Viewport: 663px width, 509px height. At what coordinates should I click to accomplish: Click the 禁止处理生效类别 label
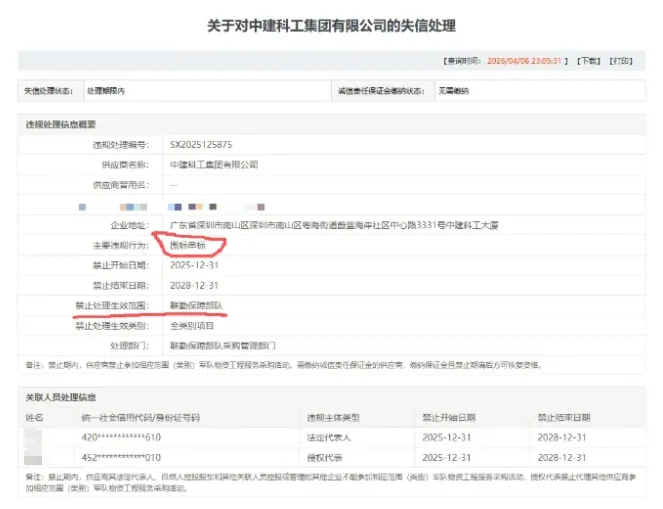tap(112, 326)
